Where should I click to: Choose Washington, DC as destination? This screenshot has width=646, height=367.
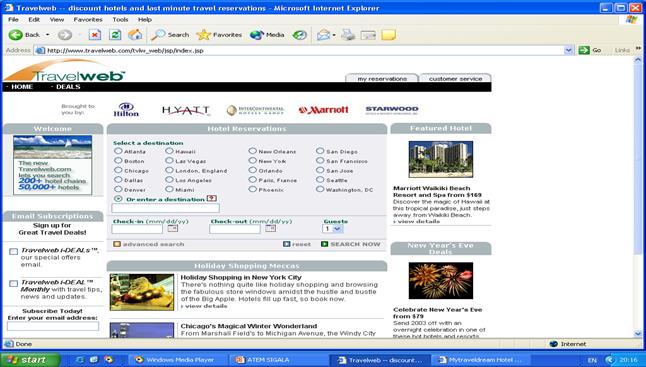(x=320, y=189)
